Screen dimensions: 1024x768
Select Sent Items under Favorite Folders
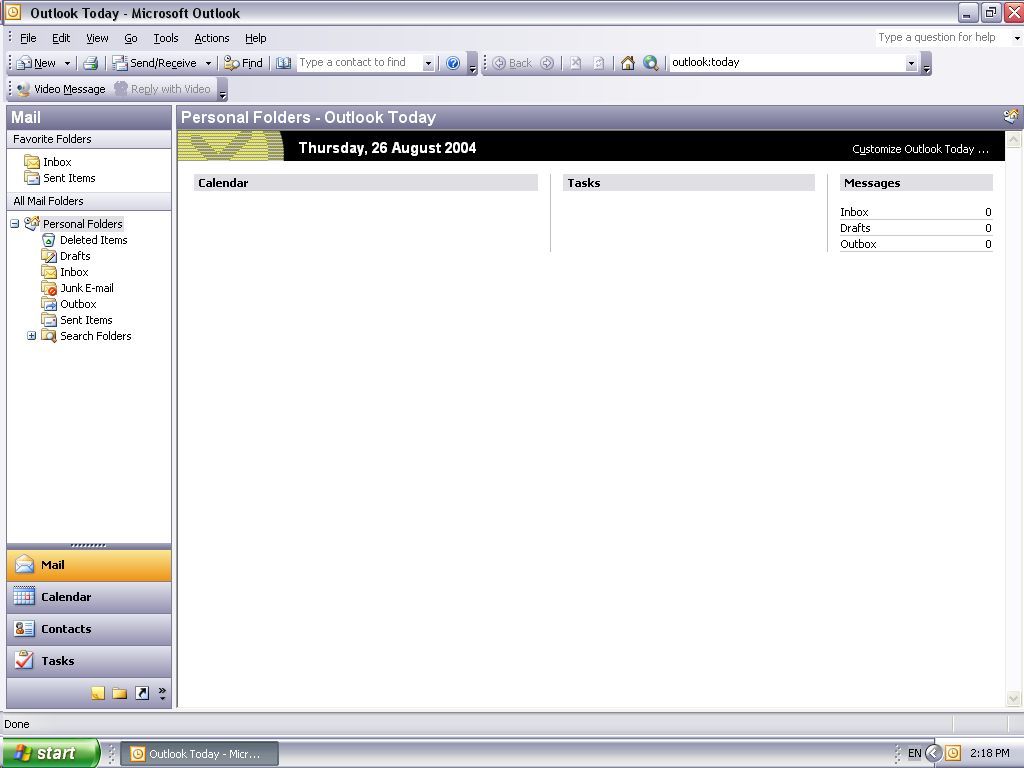(x=60, y=178)
